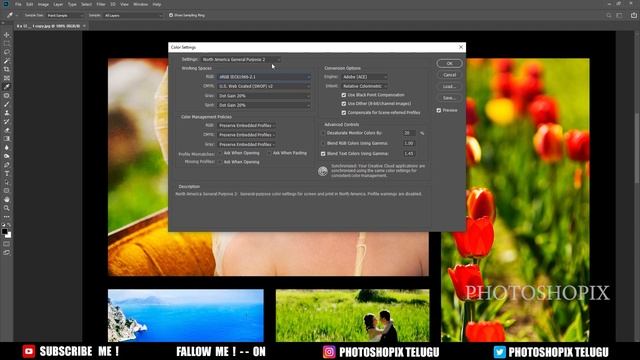Open the rendering Intent dropdown
This screenshot has width=640, height=360.
[364, 86]
